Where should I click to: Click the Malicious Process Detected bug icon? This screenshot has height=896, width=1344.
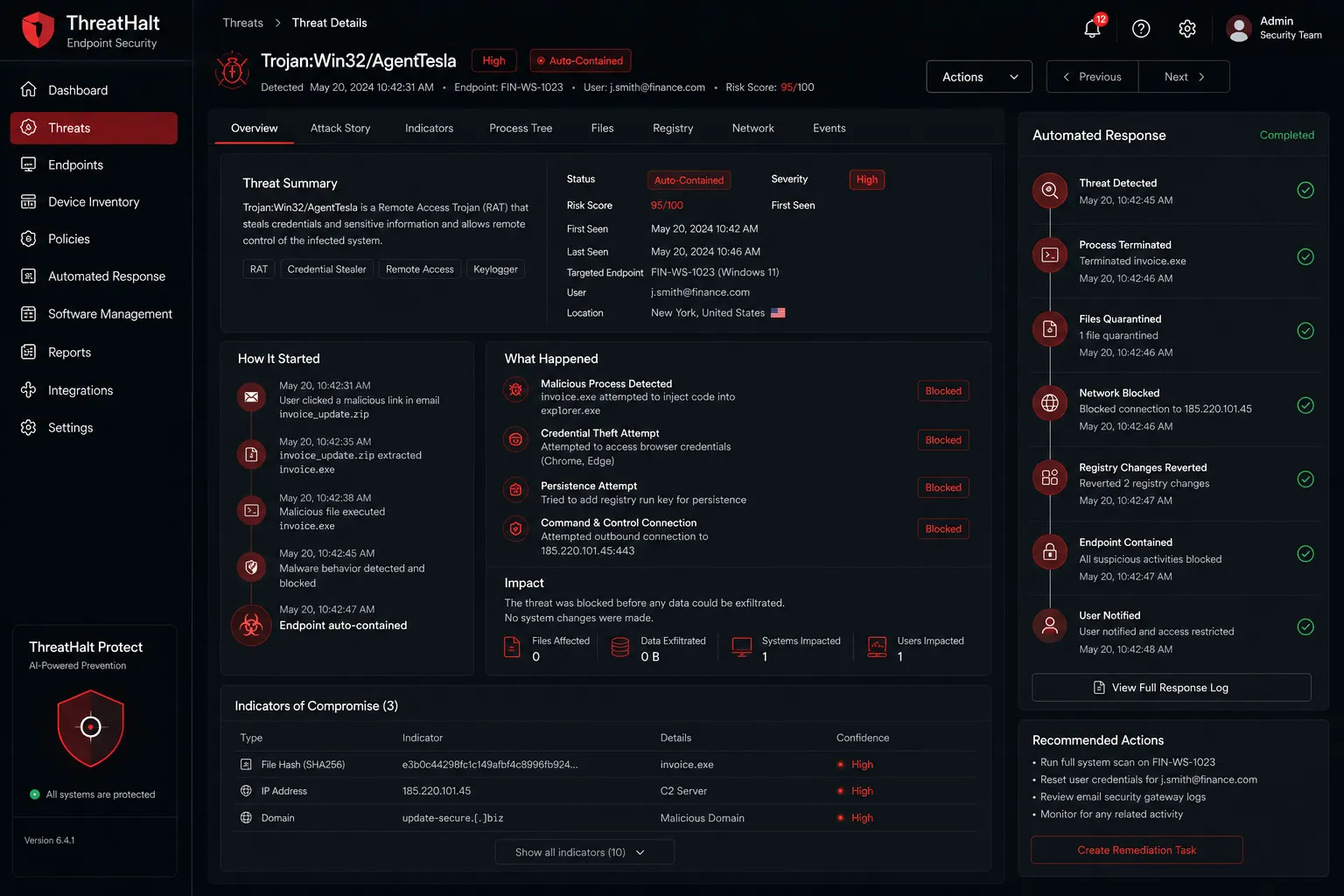(516, 389)
